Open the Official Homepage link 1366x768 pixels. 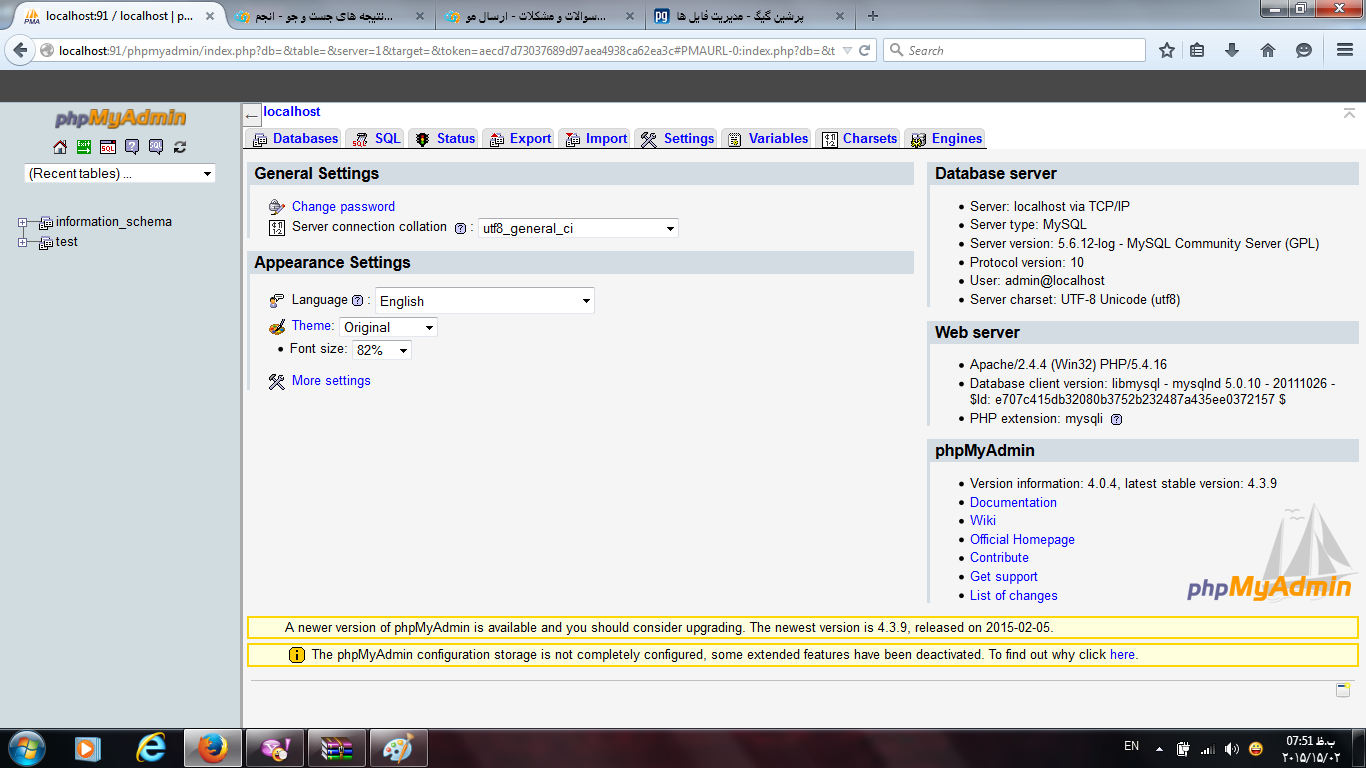[x=1022, y=540]
